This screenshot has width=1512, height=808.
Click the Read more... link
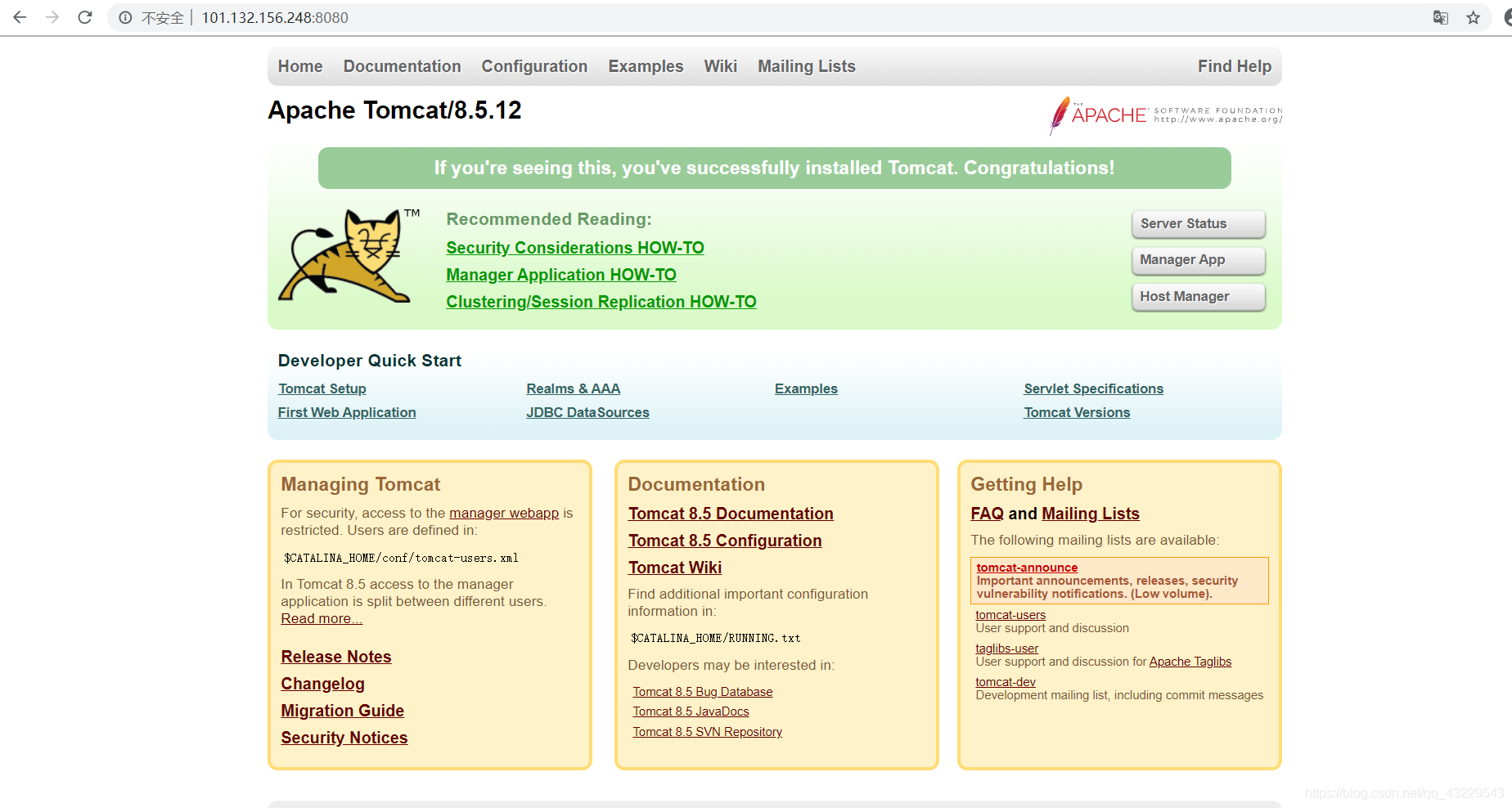coord(322,618)
